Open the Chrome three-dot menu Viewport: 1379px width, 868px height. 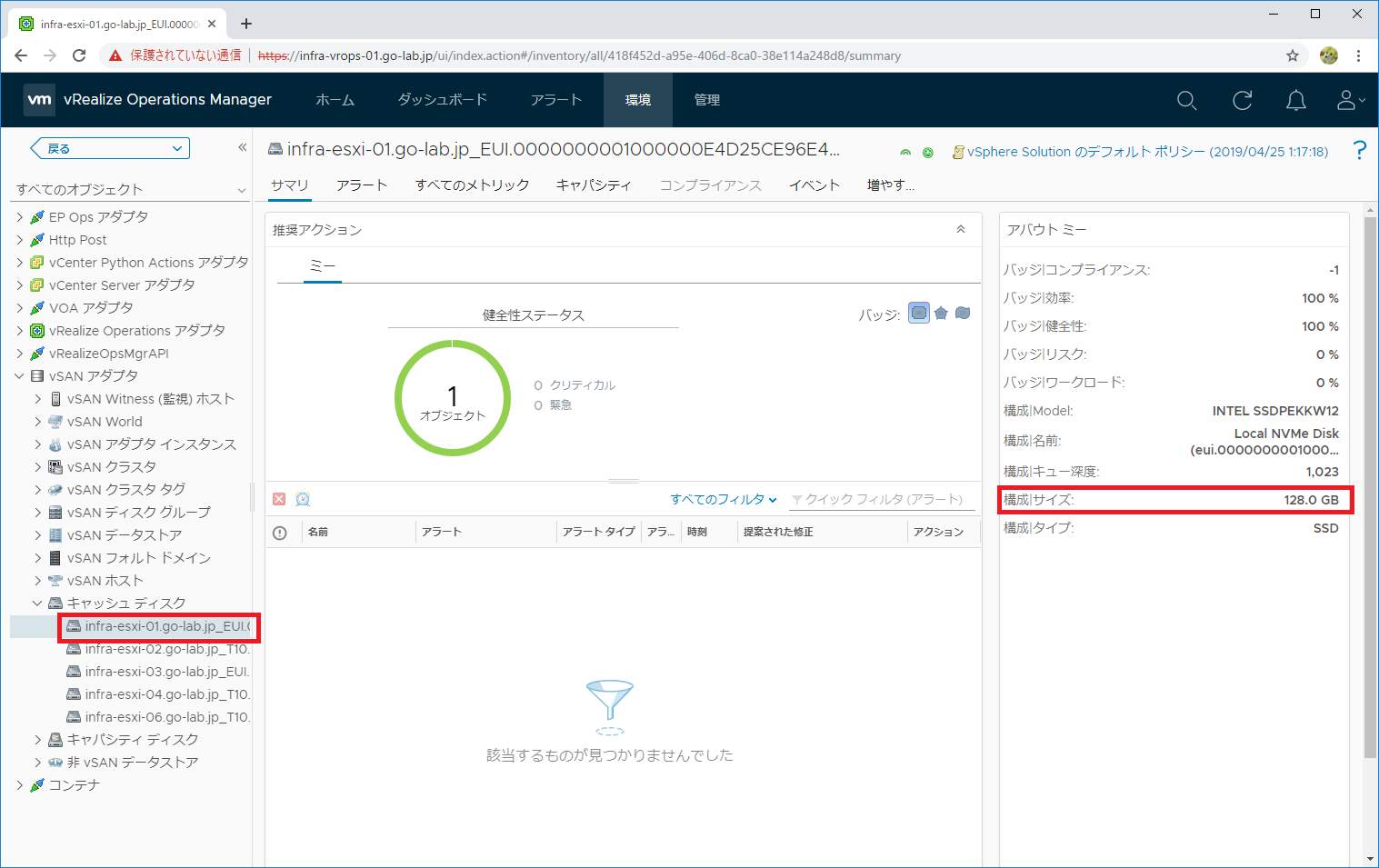click(x=1359, y=55)
